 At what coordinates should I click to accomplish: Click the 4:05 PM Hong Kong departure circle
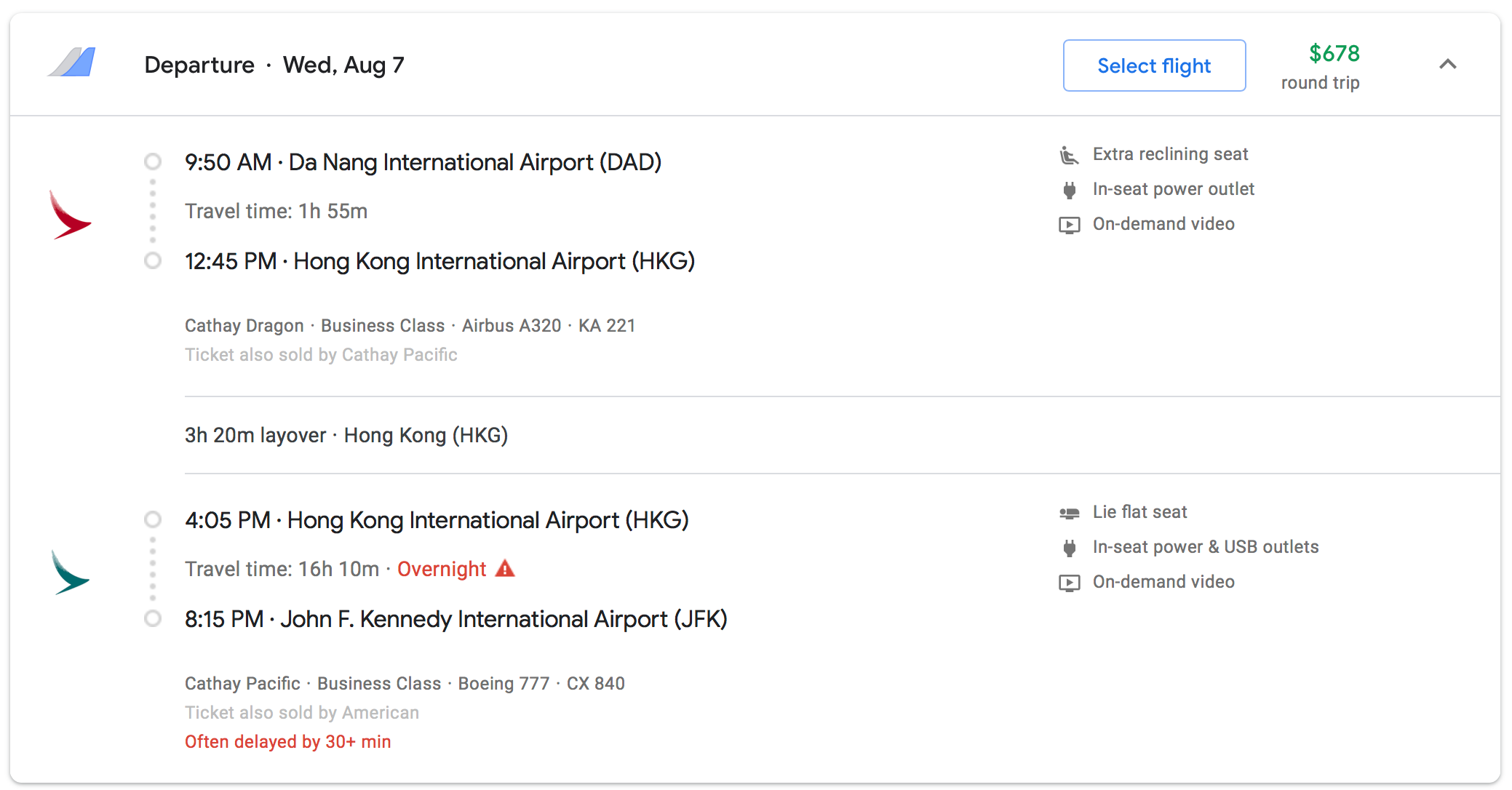pyautogui.click(x=153, y=519)
